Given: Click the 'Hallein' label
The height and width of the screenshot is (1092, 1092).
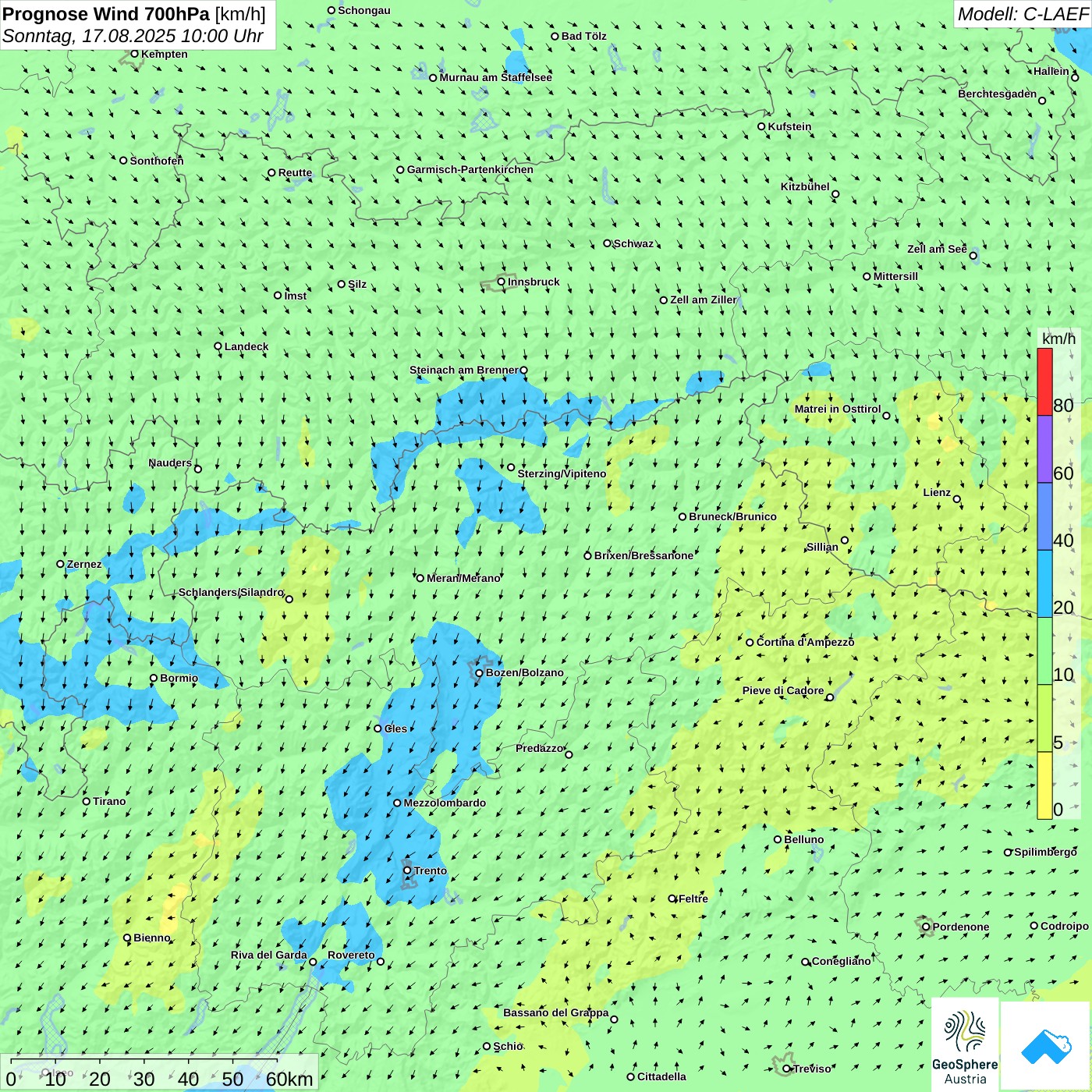Looking at the screenshot, I should pos(1051,71).
